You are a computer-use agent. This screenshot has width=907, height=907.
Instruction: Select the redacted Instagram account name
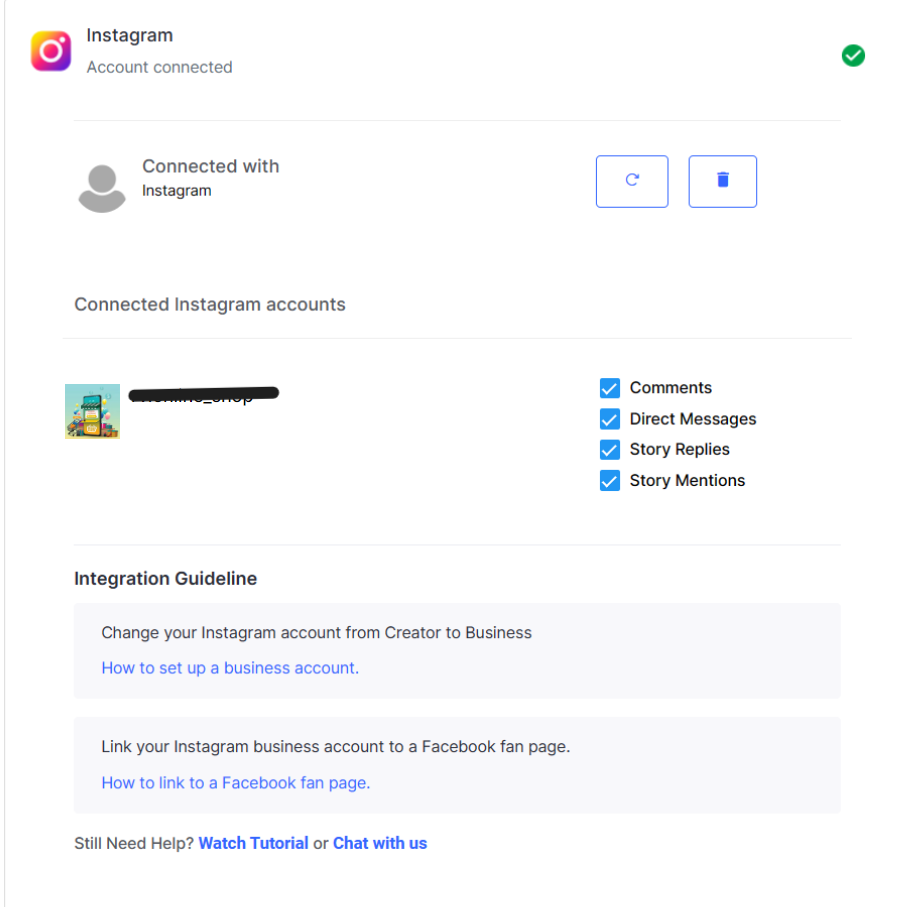coord(204,395)
